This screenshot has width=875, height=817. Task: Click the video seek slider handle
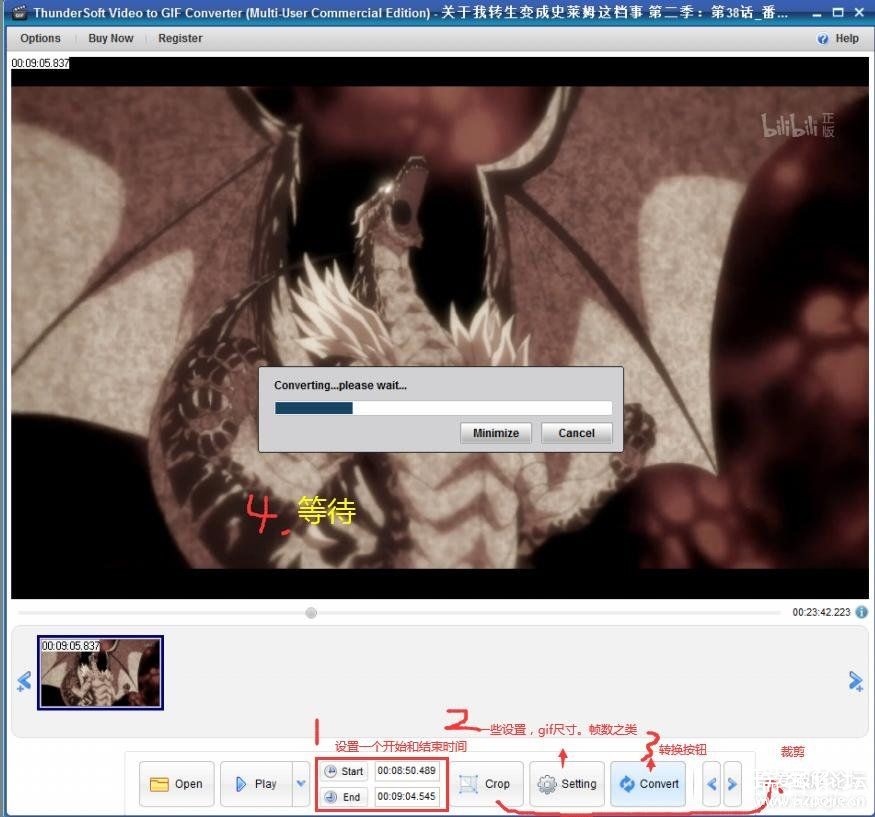coord(311,613)
